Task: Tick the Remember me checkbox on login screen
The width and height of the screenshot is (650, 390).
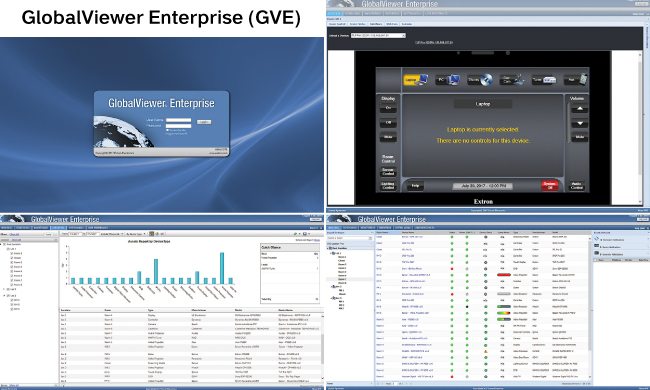Action: [167, 130]
